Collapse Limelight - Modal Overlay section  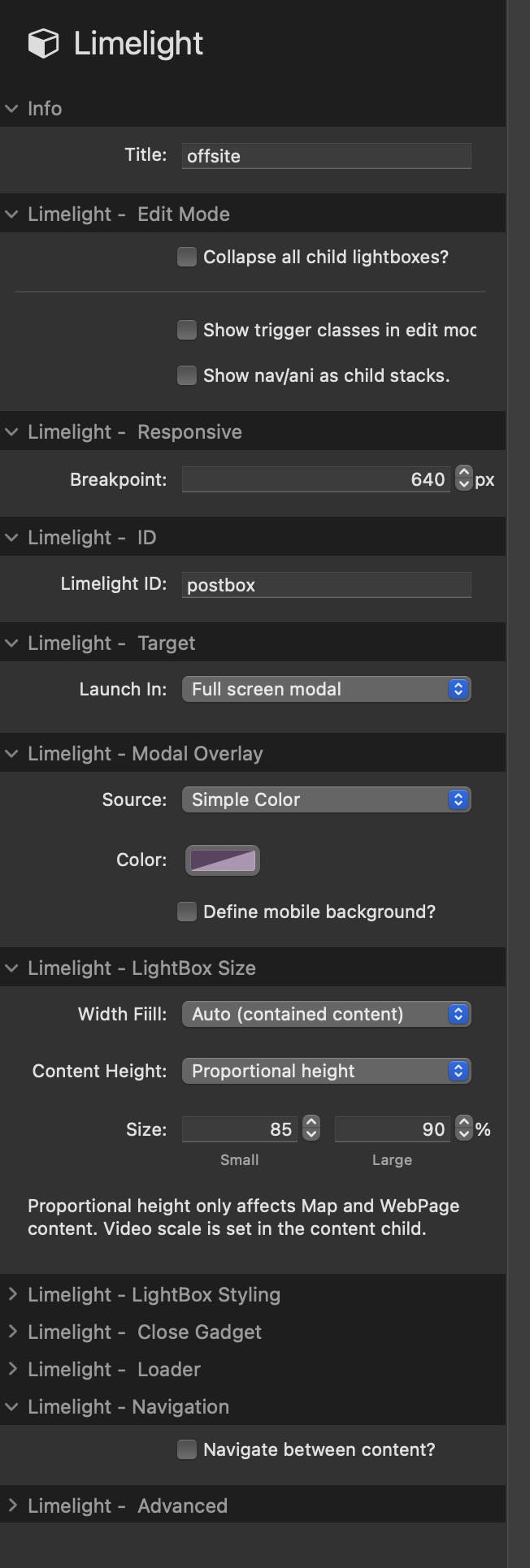click(11, 753)
